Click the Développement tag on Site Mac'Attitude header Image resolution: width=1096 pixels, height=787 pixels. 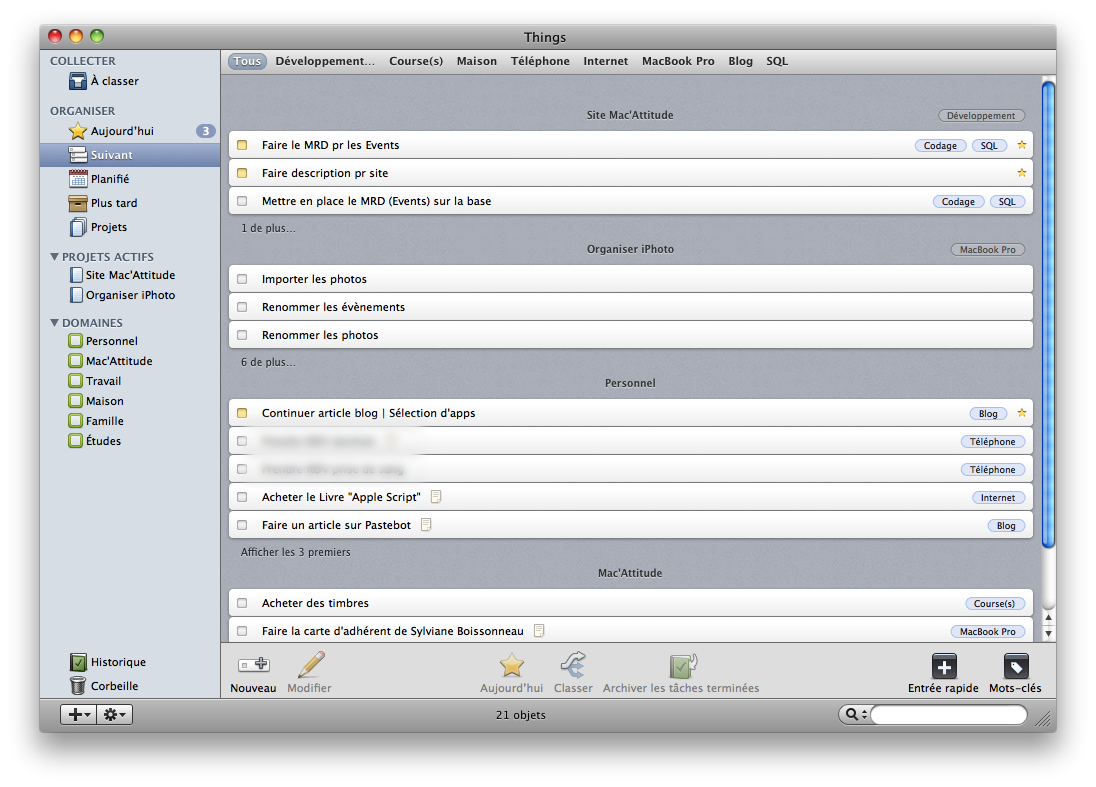pos(981,115)
